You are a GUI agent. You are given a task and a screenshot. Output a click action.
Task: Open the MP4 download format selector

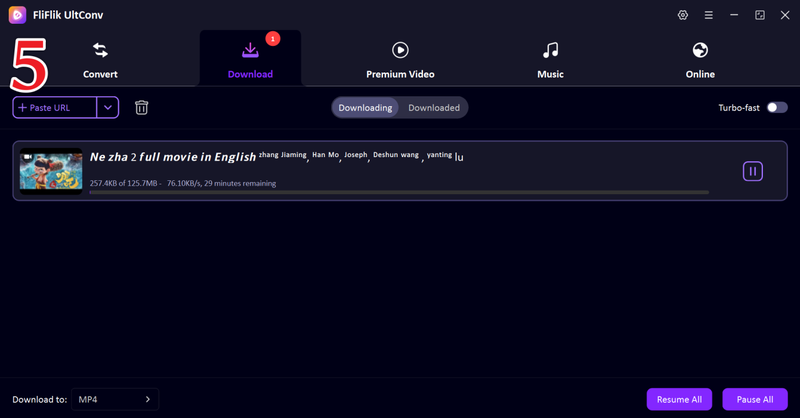pyautogui.click(x=115, y=399)
